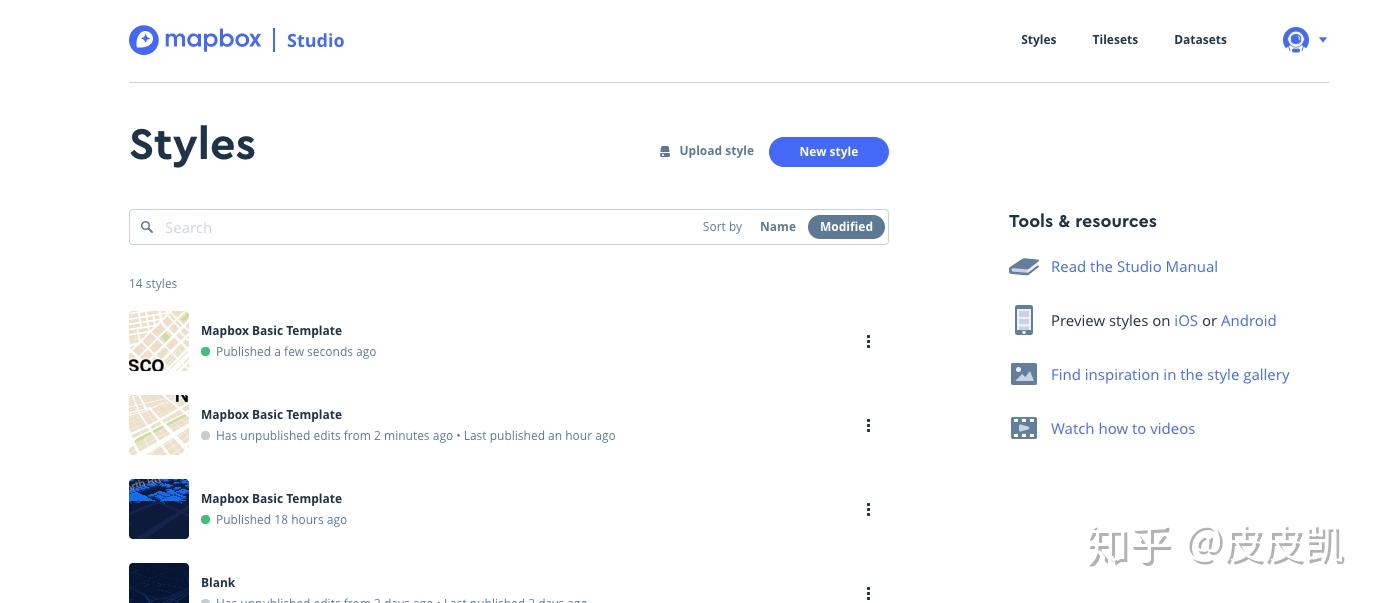Click the Studio Manual book icon

pyautogui.click(x=1023, y=267)
